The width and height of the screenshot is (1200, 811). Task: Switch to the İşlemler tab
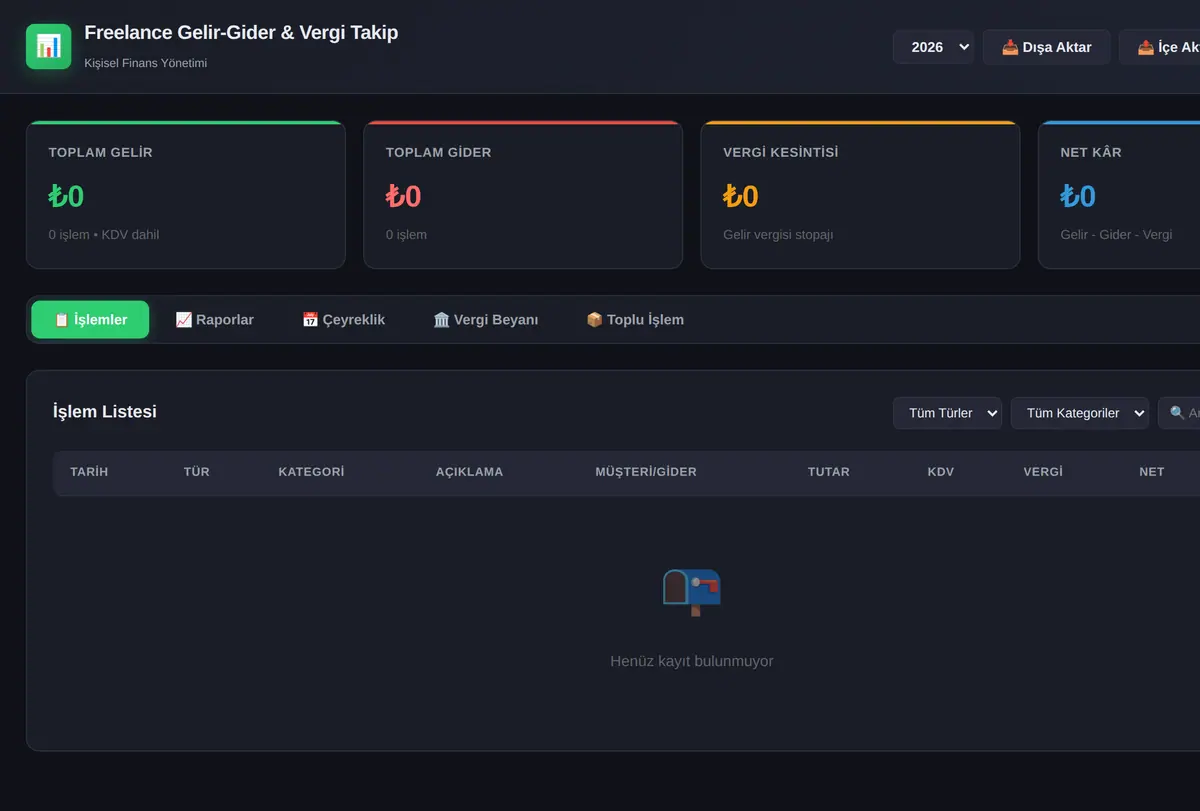(90, 320)
